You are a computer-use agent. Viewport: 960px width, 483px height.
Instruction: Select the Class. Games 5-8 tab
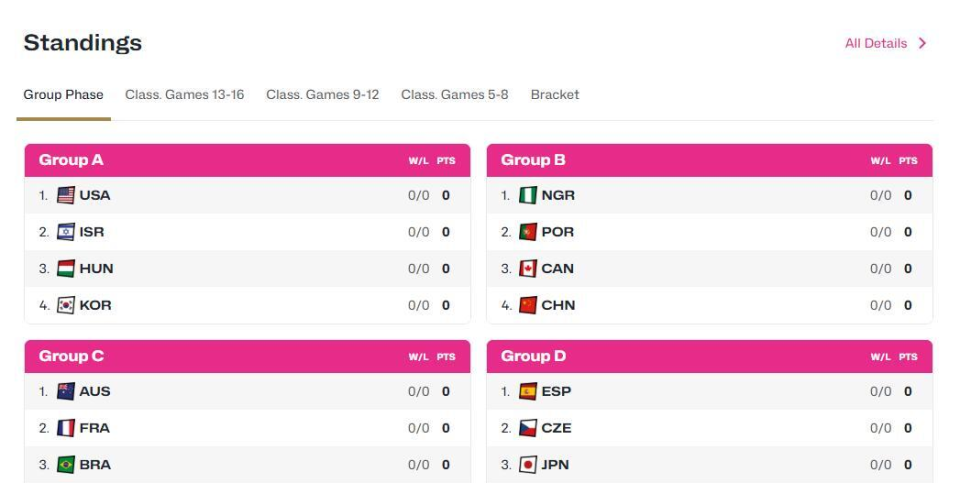coord(454,95)
